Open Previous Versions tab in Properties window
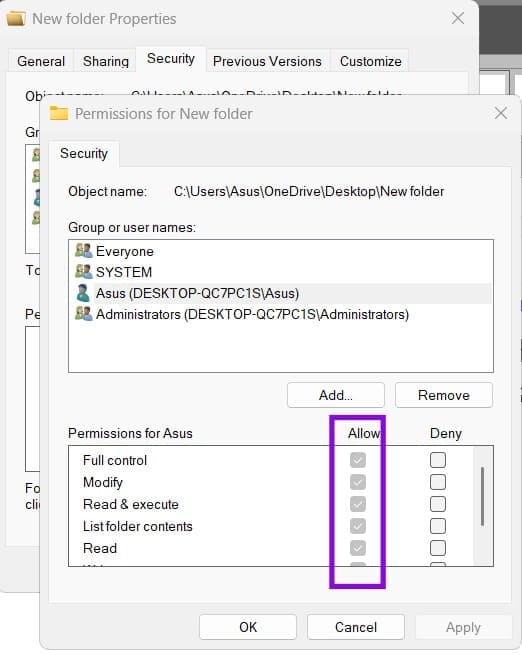Image resolution: width=522 pixels, height=655 pixels. (x=267, y=61)
